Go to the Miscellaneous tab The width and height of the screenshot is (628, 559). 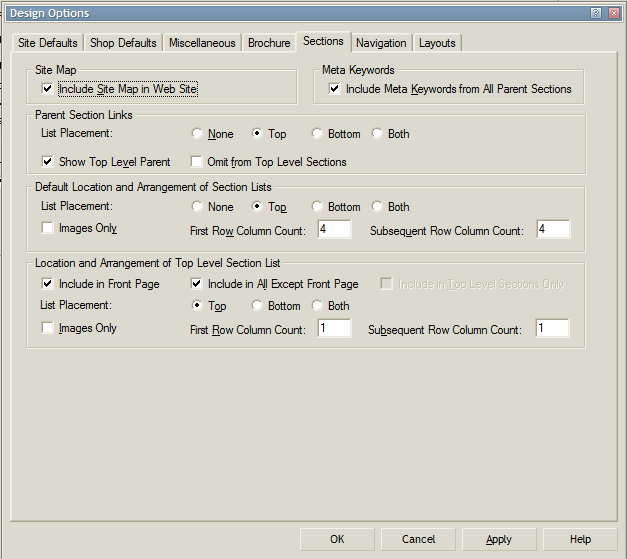pos(202,43)
